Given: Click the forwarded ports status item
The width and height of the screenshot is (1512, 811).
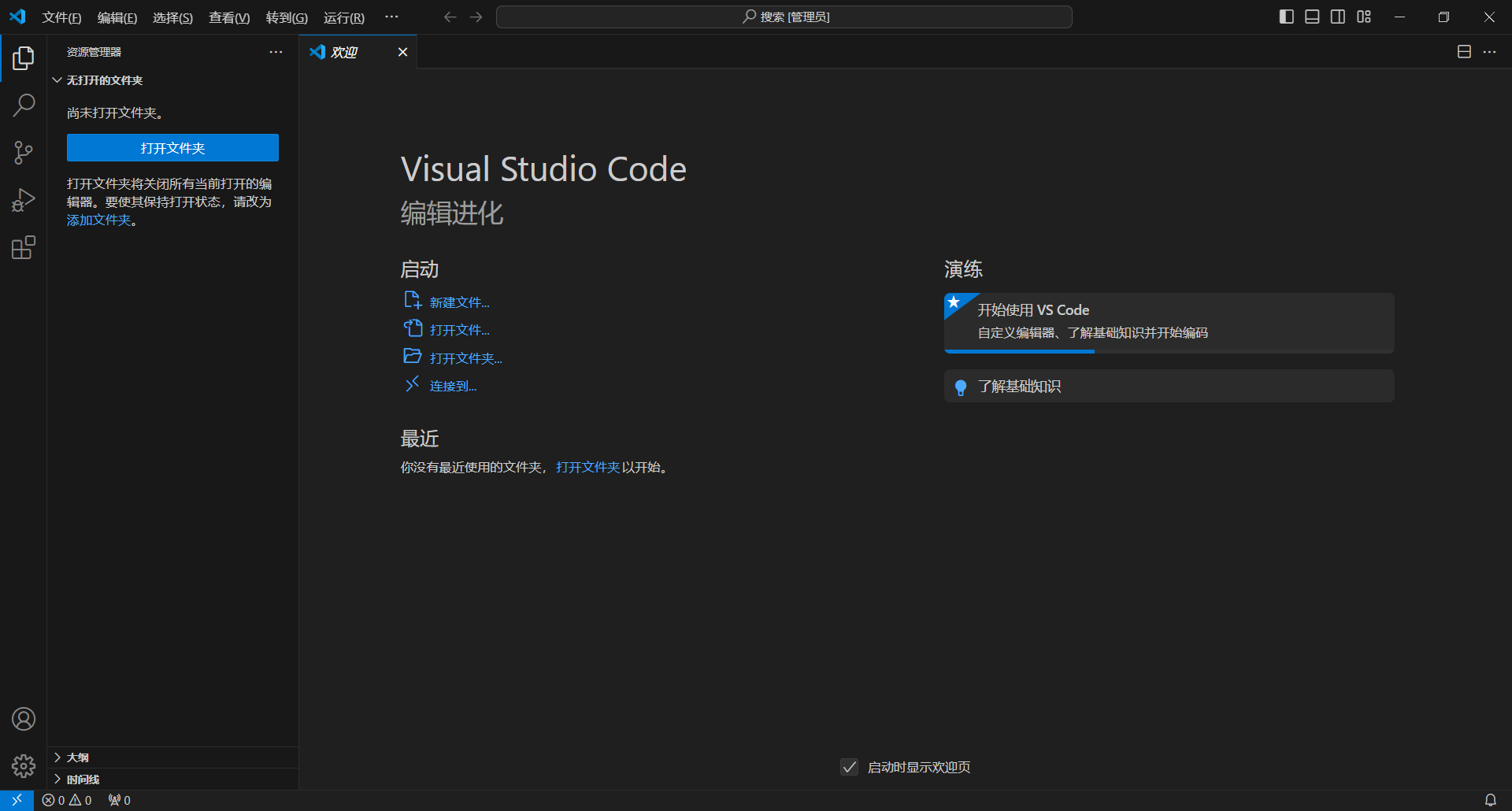Looking at the screenshot, I should point(120,800).
